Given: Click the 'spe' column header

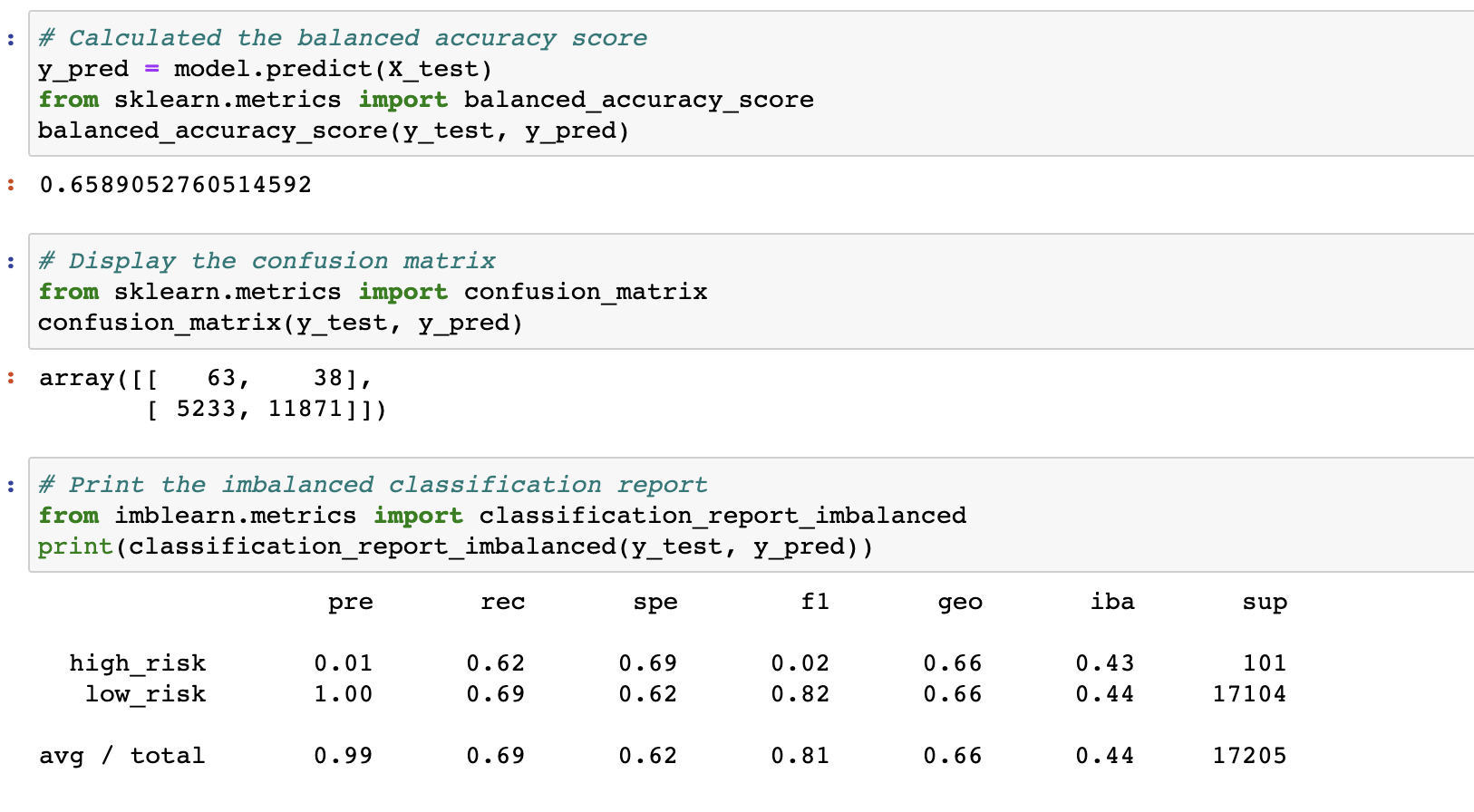Looking at the screenshot, I should [655, 603].
